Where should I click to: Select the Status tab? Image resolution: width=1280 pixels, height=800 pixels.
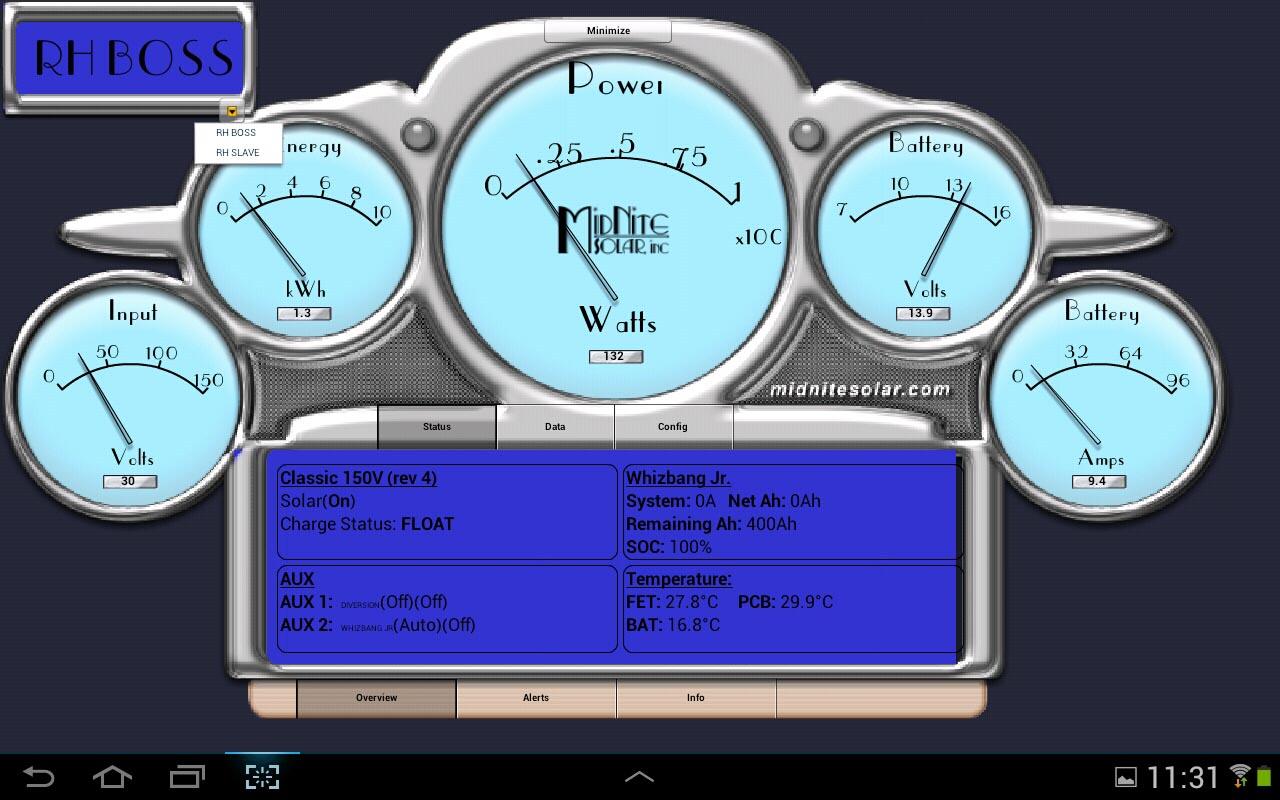(437, 427)
